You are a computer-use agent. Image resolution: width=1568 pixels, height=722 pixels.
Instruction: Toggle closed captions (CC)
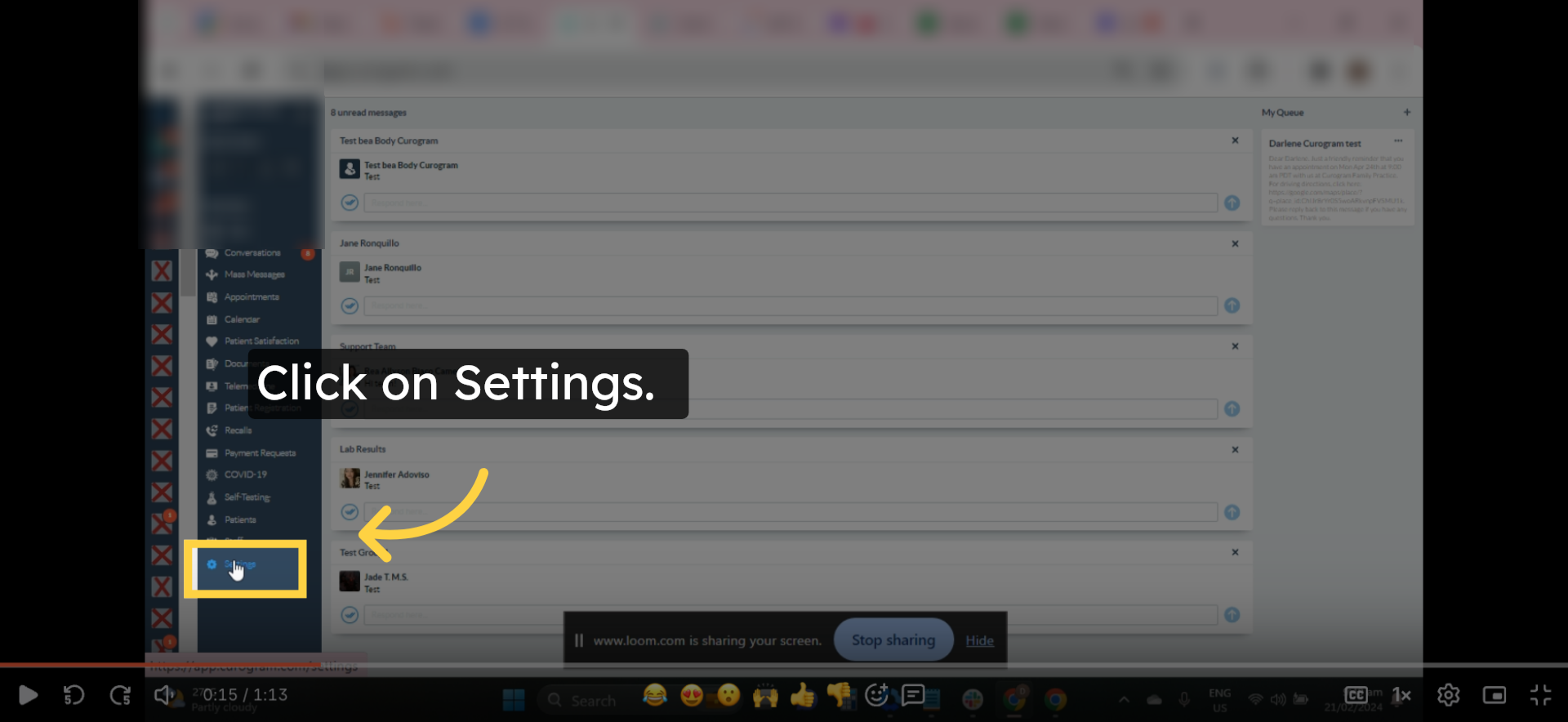[x=1356, y=695]
